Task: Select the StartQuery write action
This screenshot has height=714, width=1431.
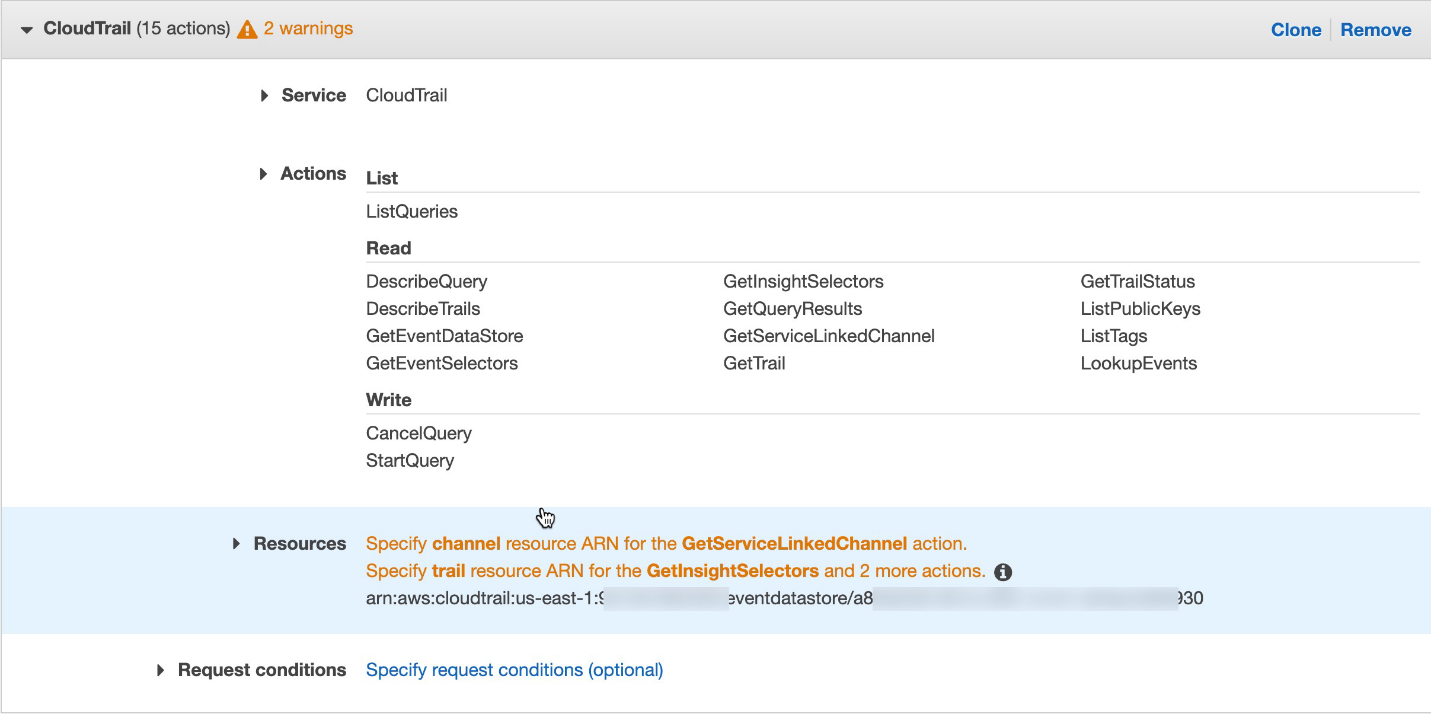Action: click(409, 460)
